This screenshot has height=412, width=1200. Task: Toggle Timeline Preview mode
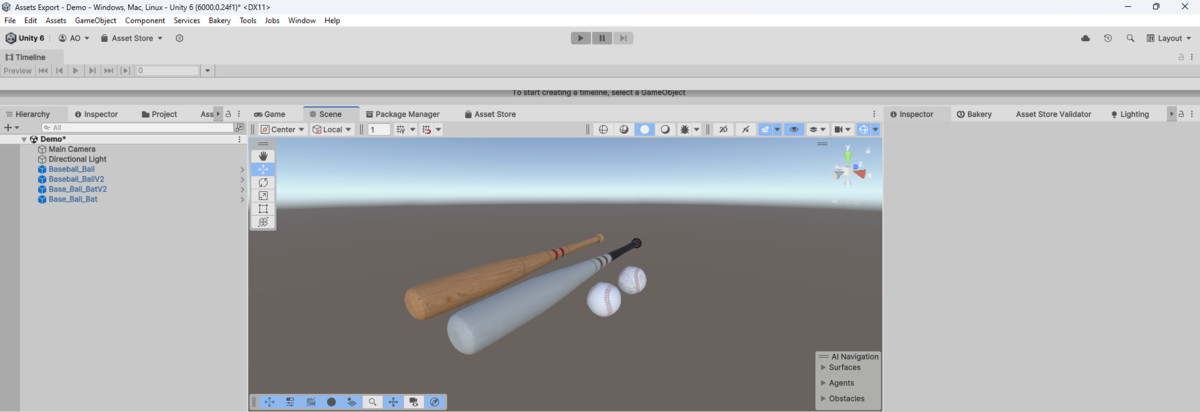click(18, 70)
